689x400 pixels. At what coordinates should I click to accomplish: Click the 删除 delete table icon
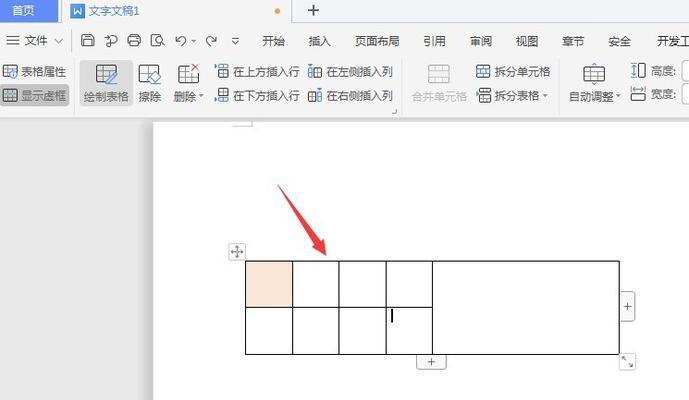(188, 74)
